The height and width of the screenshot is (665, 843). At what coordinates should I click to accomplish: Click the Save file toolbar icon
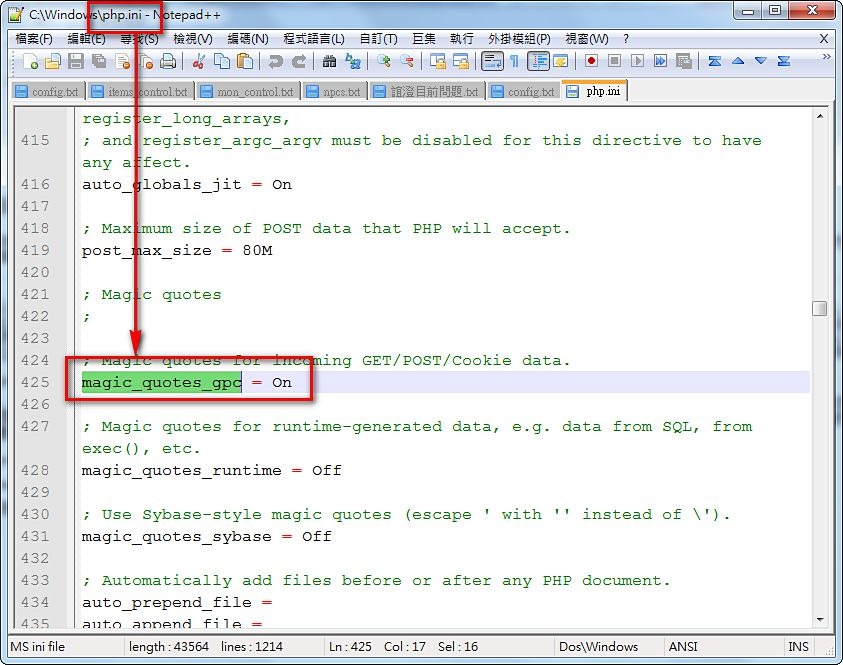[x=76, y=61]
